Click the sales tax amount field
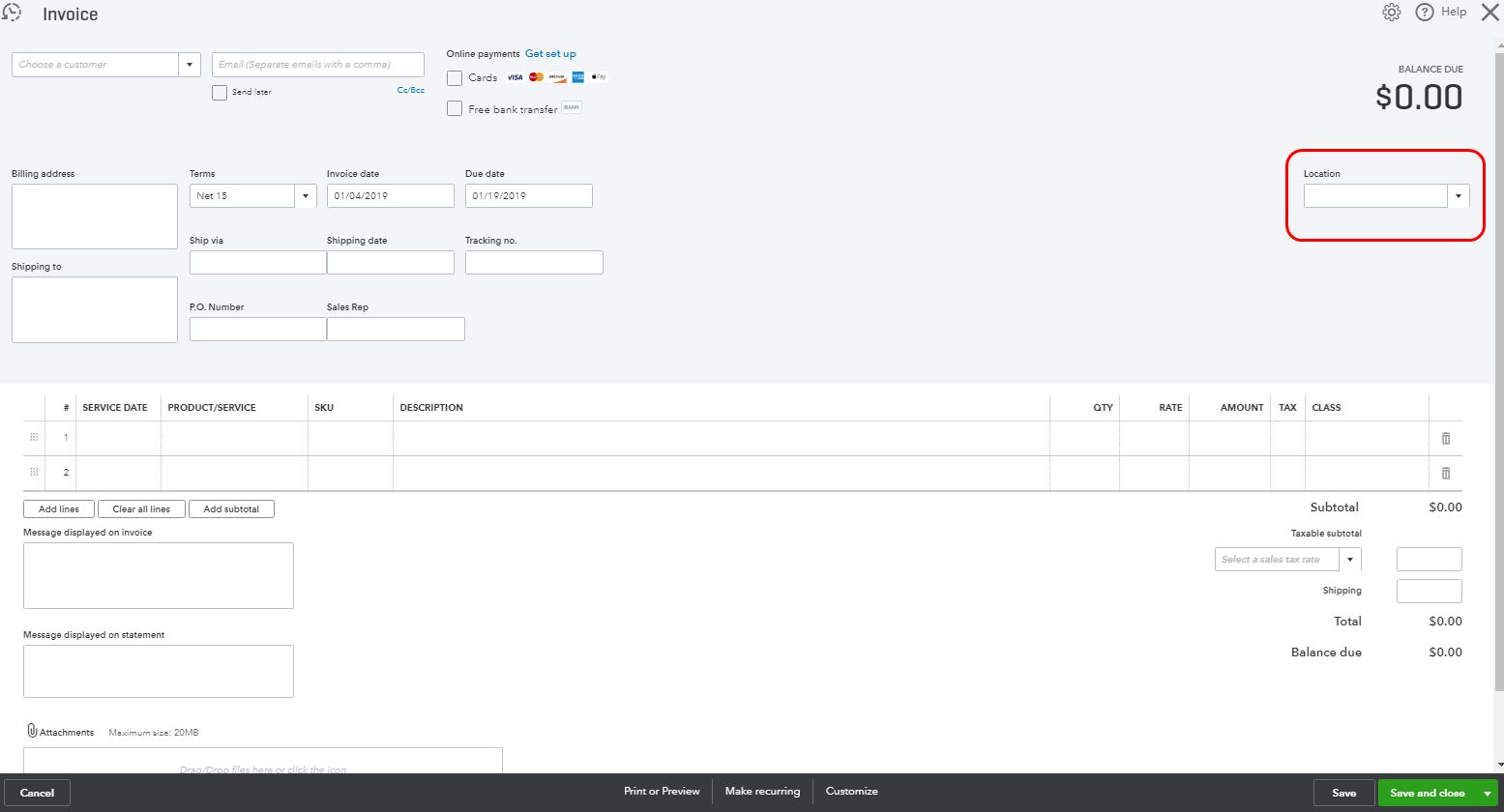The image size is (1504, 812). [x=1430, y=559]
